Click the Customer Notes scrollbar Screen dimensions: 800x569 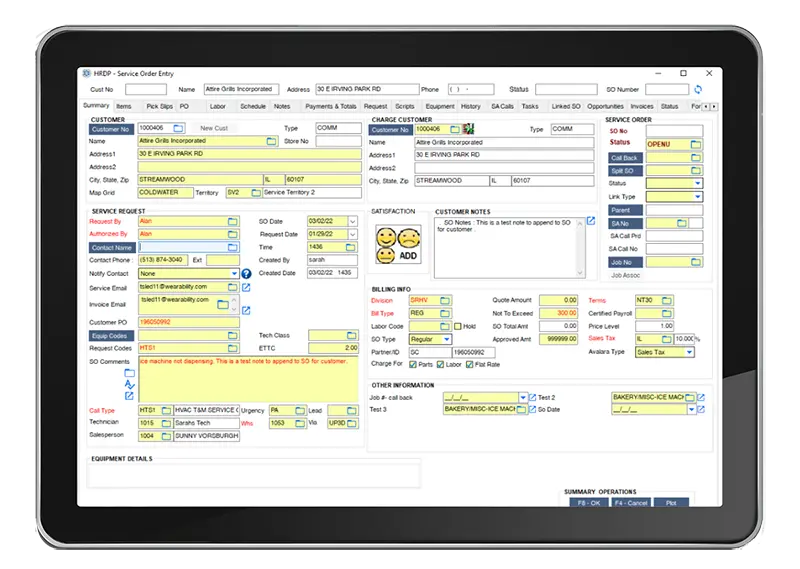pos(580,248)
